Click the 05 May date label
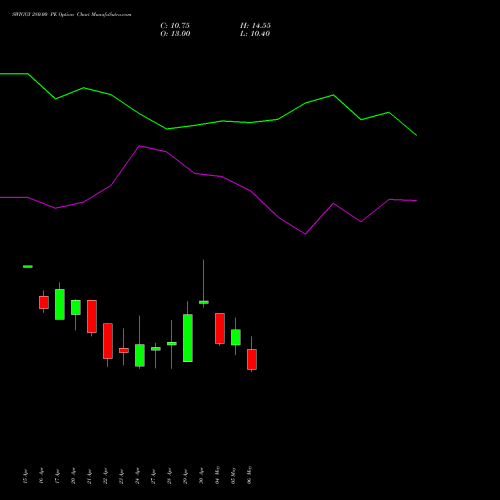 coord(233,475)
